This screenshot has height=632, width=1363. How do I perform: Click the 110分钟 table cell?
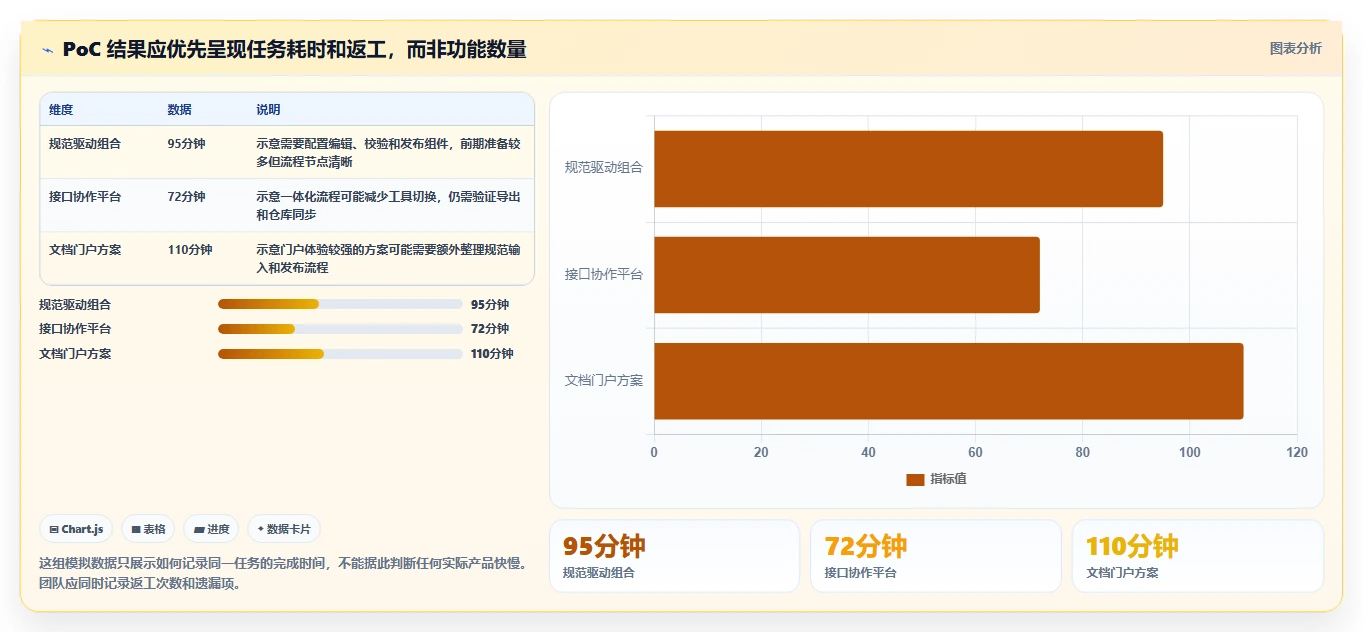point(190,250)
